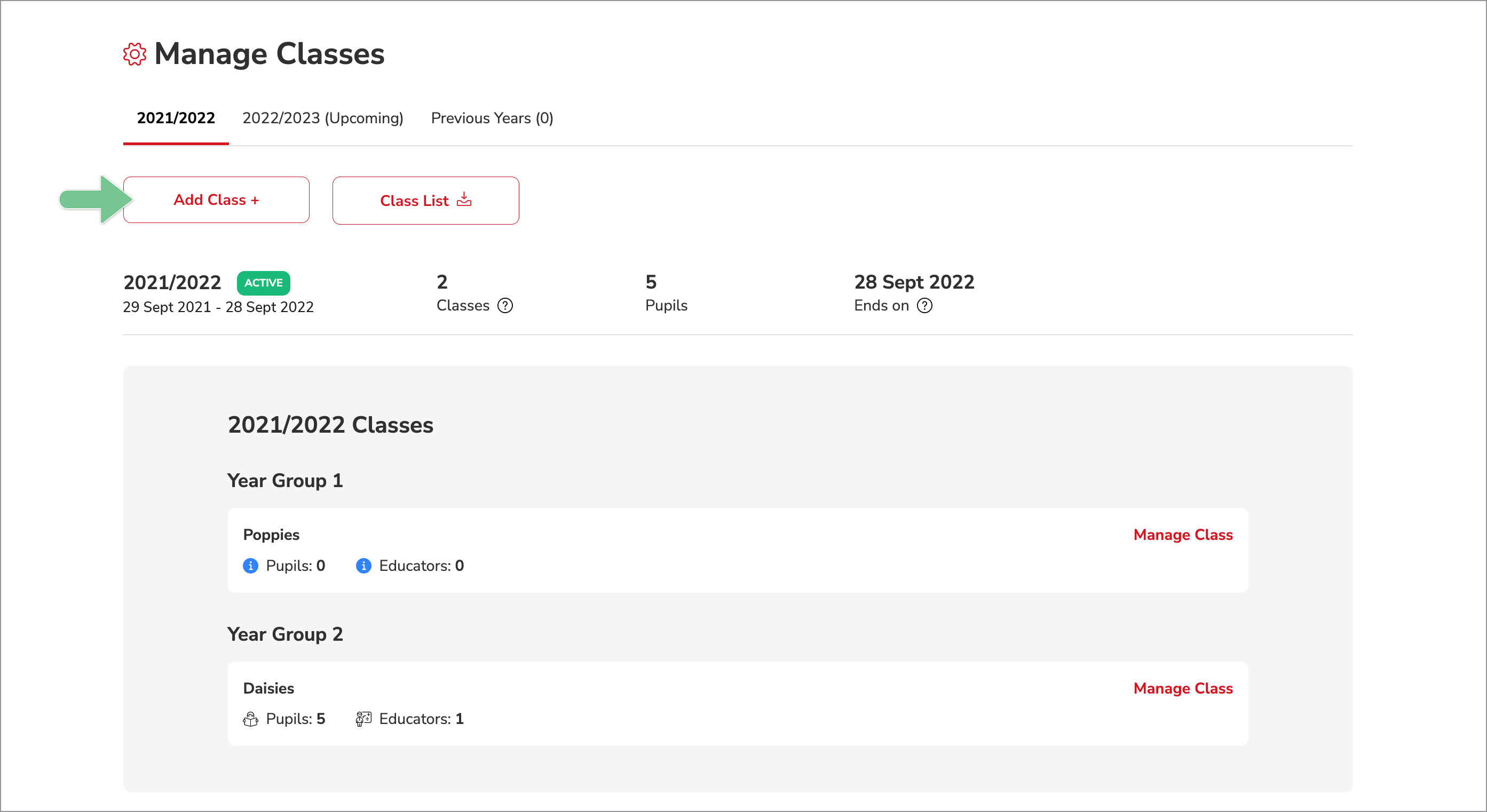Click the pupil icon in the Daisies row
1487x812 pixels.
(x=250, y=719)
